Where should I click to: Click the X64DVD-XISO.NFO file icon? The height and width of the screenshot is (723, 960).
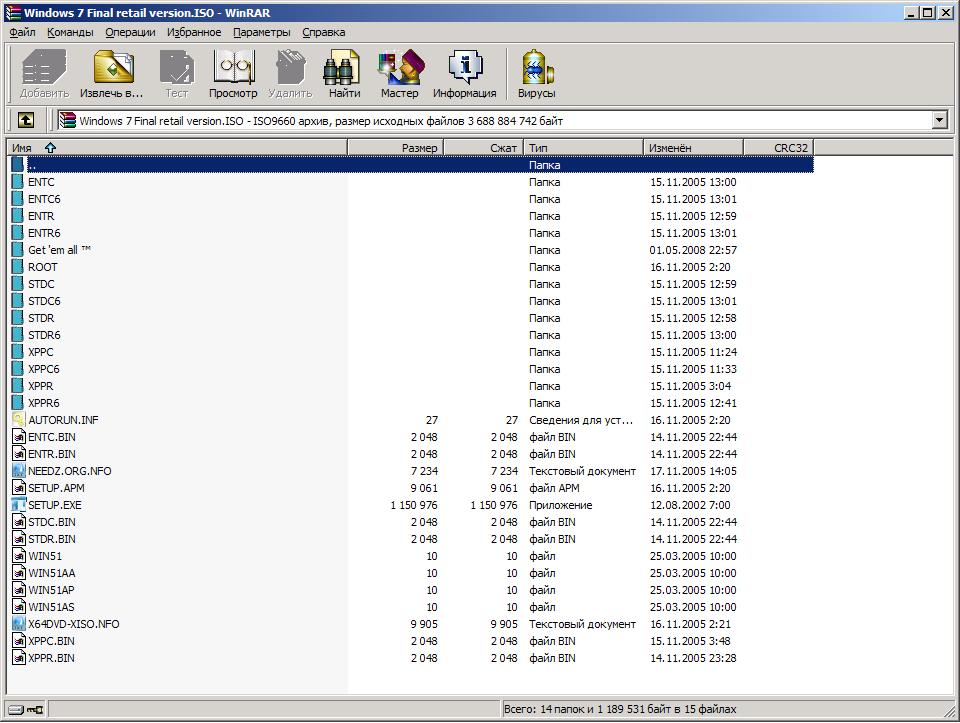pos(18,624)
